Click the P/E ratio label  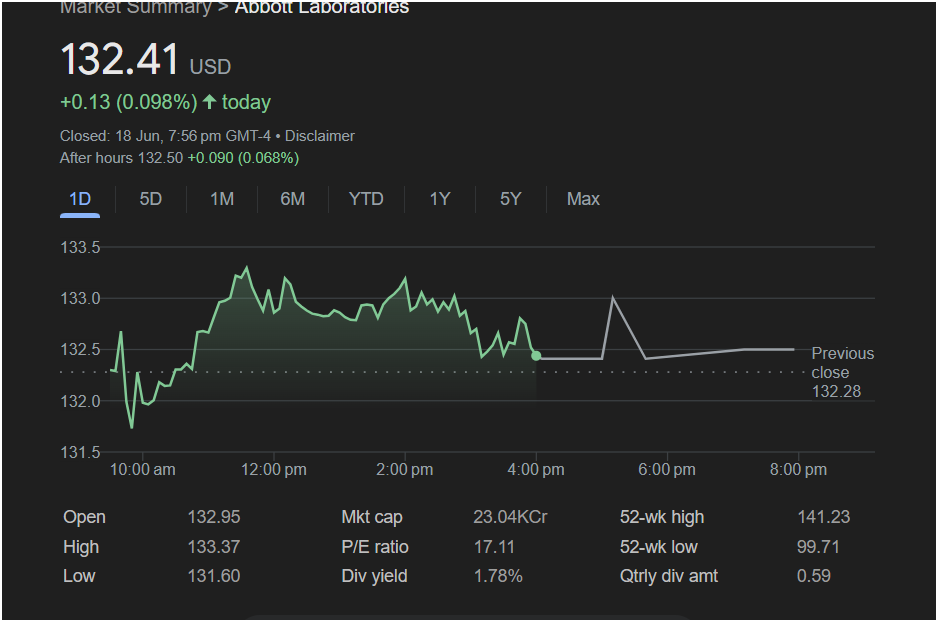(x=374, y=547)
